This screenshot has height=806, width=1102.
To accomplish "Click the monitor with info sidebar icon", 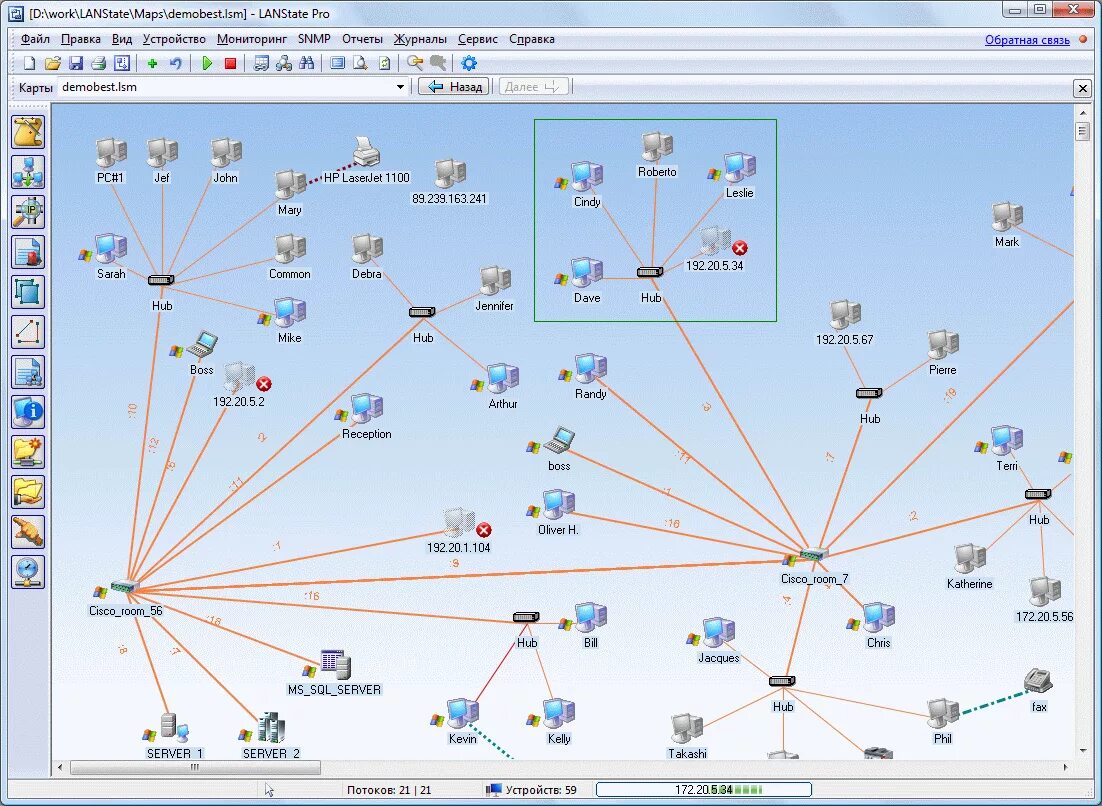I will 28,412.
